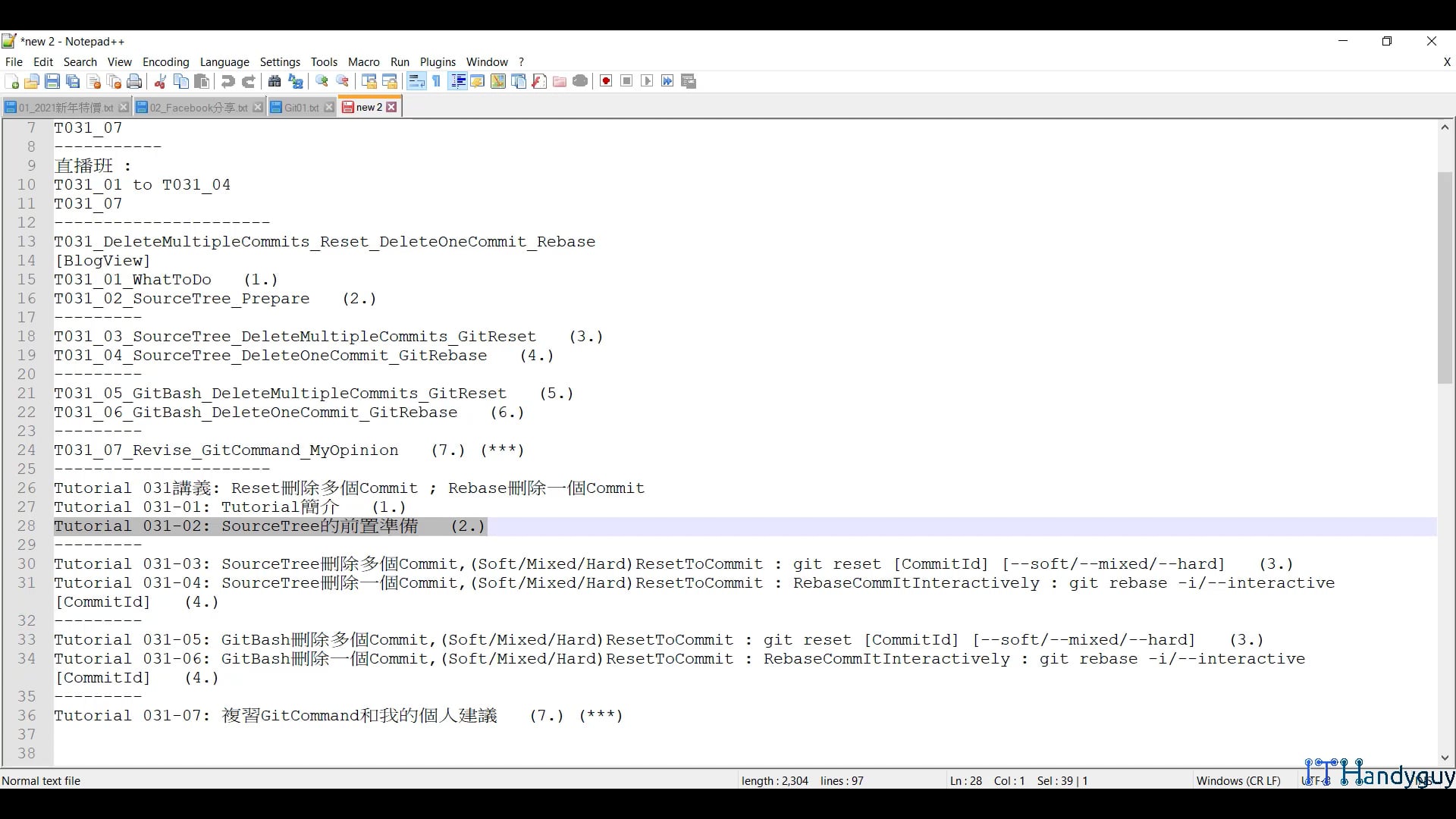Click the Save All files icon
This screenshot has height=819, width=1456.
[73, 81]
